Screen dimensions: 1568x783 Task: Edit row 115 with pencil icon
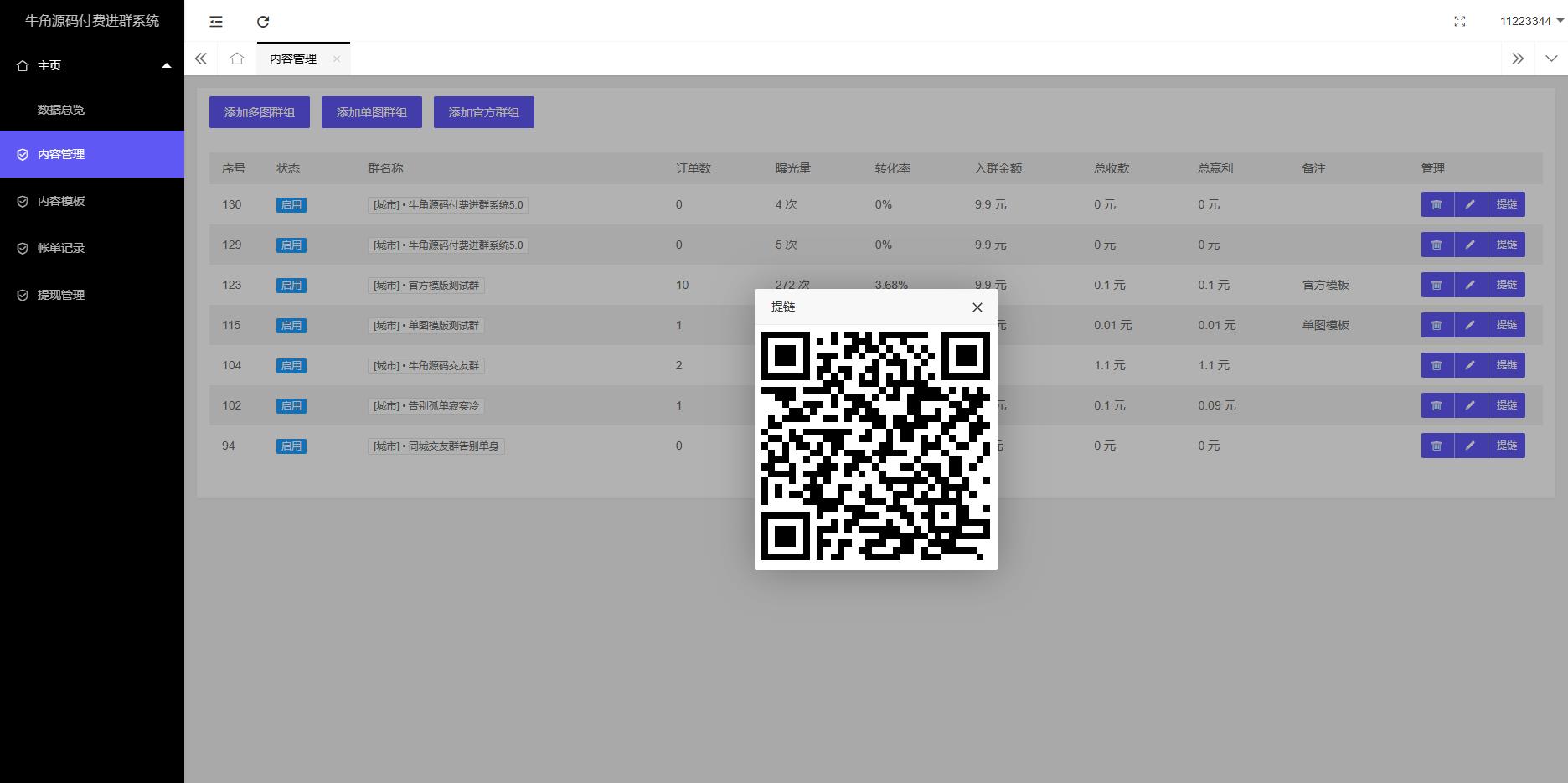(1471, 325)
